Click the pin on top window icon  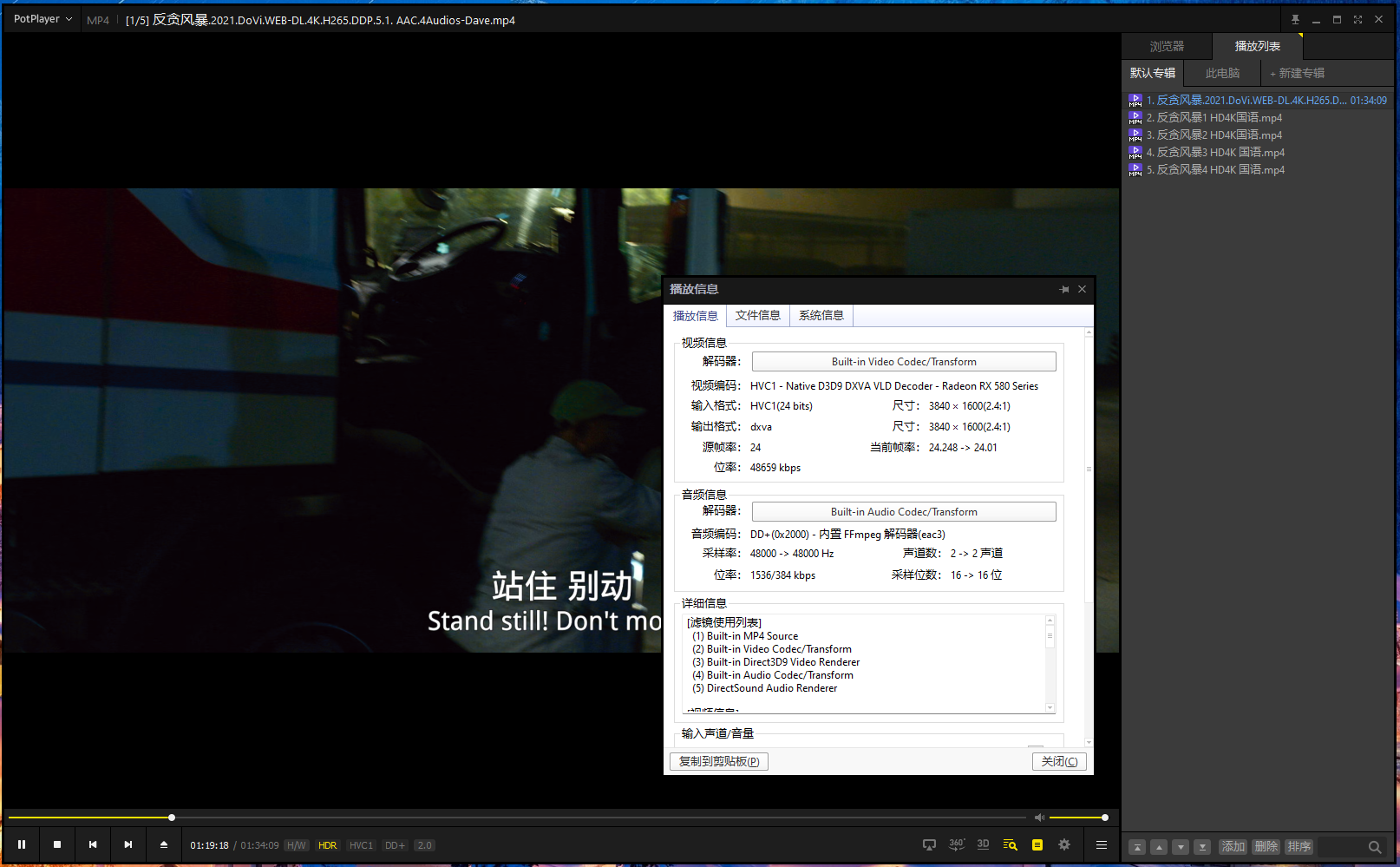(x=1295, y=19)
